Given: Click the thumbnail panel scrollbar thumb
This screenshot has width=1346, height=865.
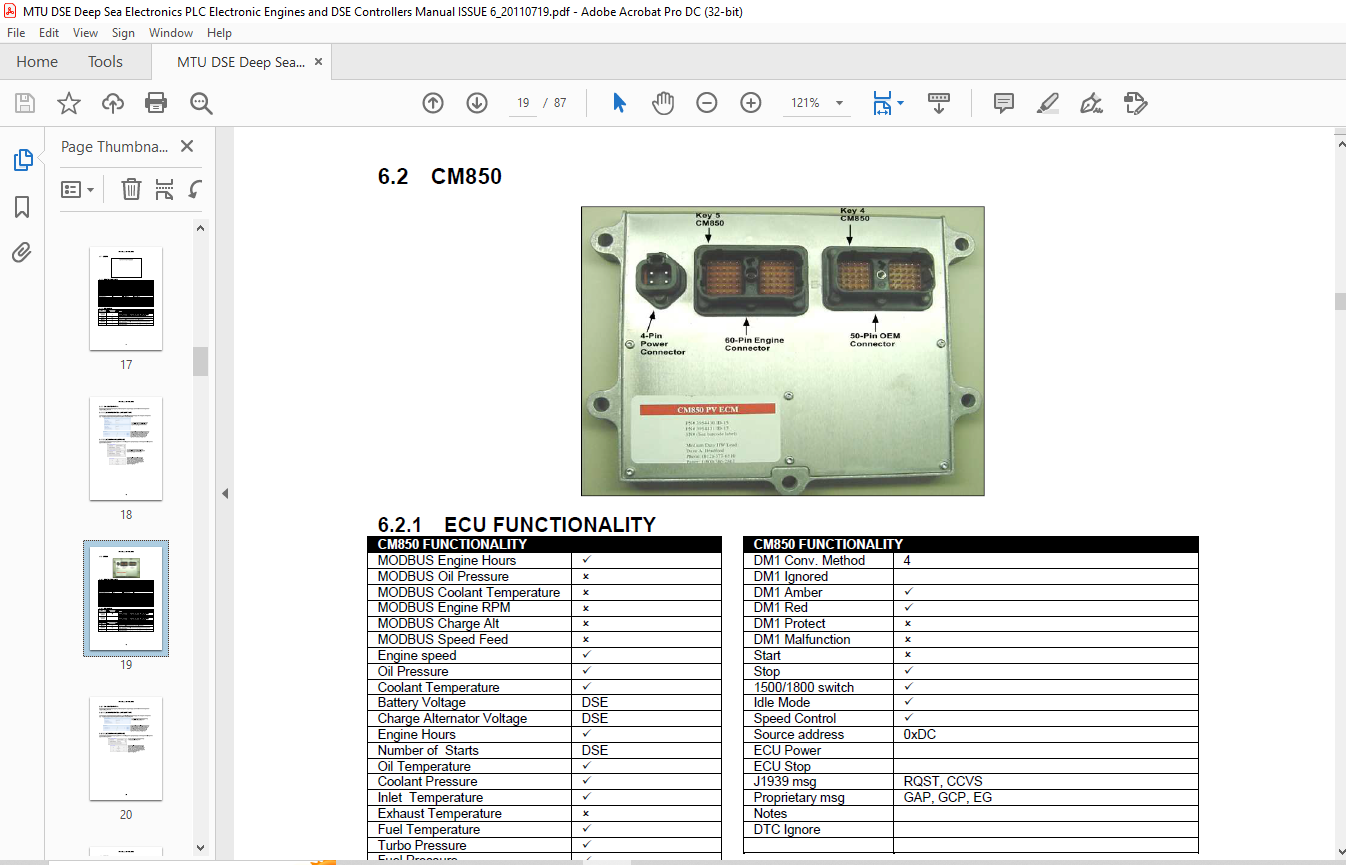Looking at the screenshot, I should [x=200, y=361].
